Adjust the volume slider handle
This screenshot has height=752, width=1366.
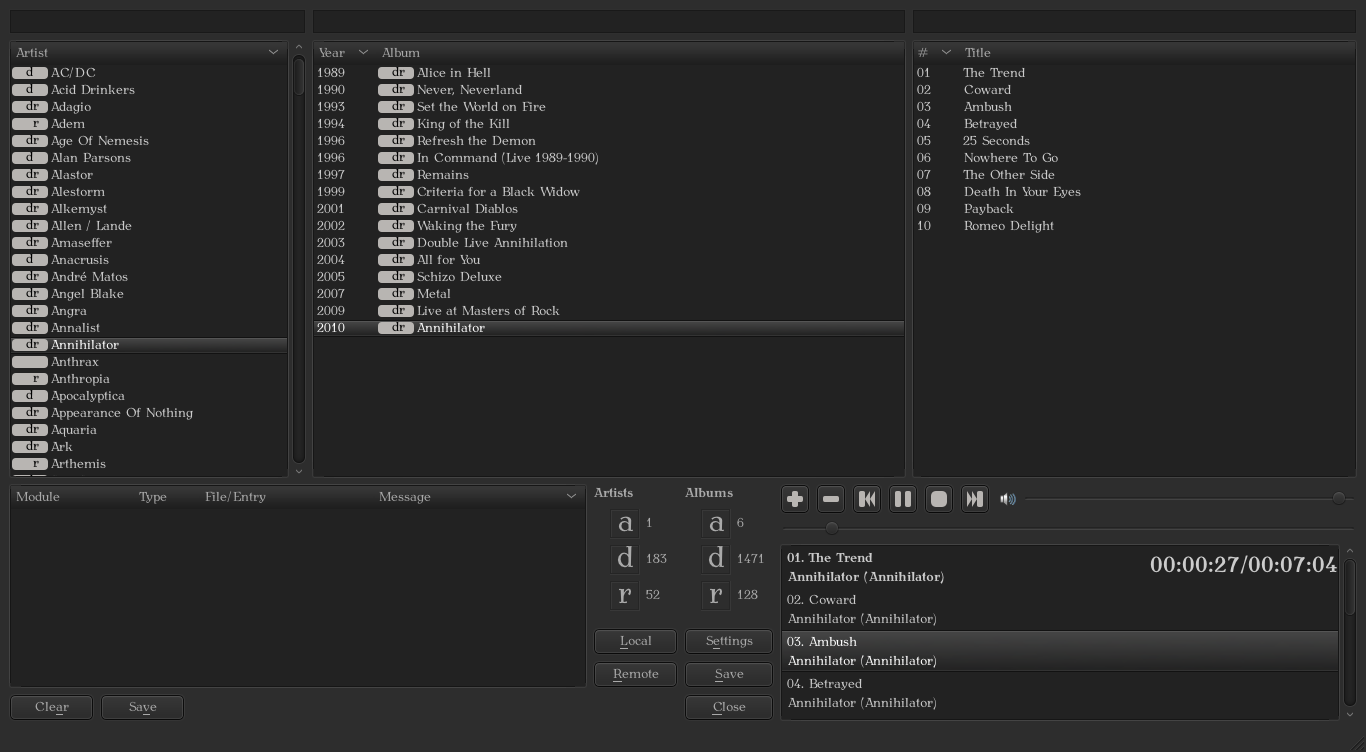pyautogui.click(x=1339, y=498)
